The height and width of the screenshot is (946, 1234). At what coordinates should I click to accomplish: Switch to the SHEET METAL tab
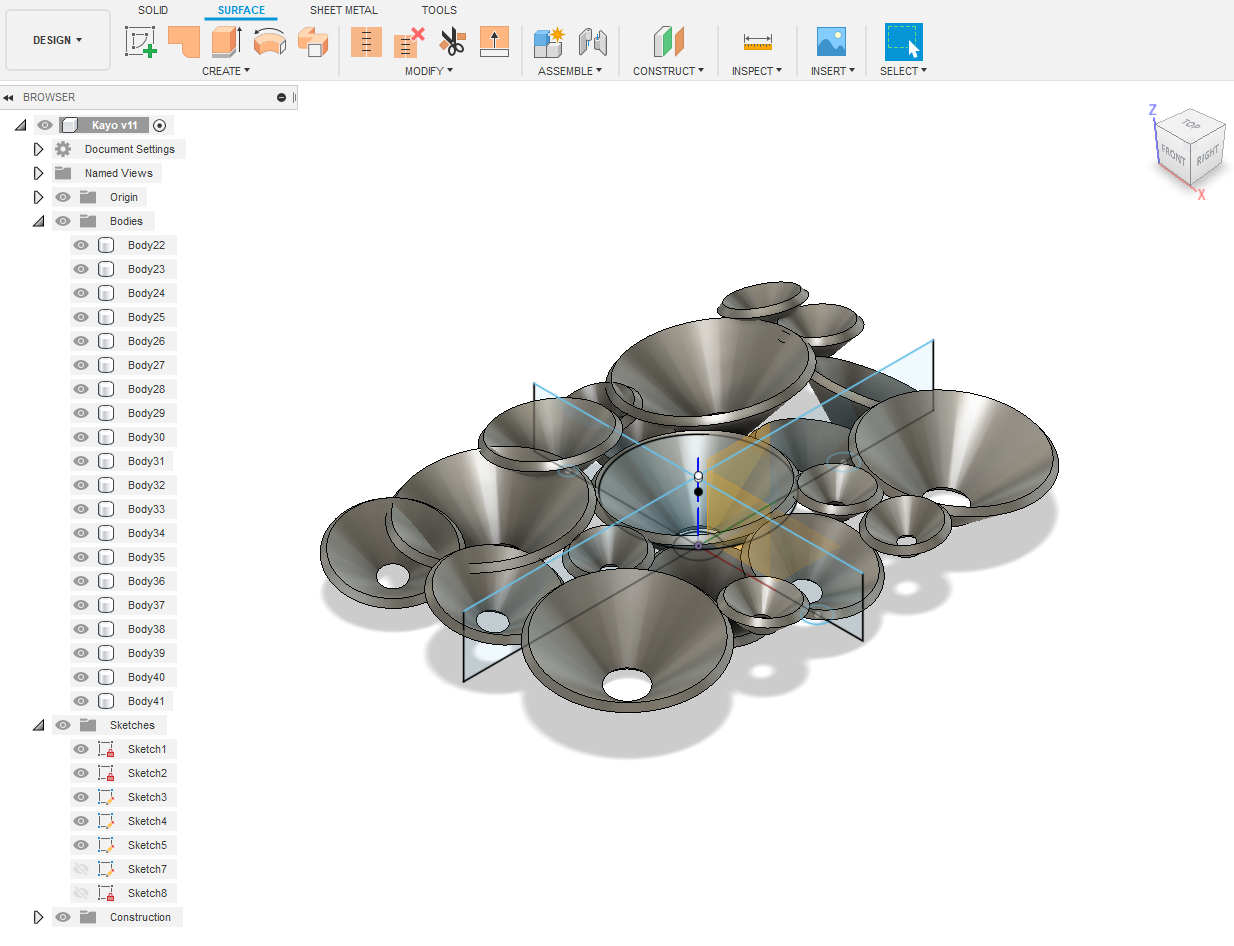click(x=344, y=10)
